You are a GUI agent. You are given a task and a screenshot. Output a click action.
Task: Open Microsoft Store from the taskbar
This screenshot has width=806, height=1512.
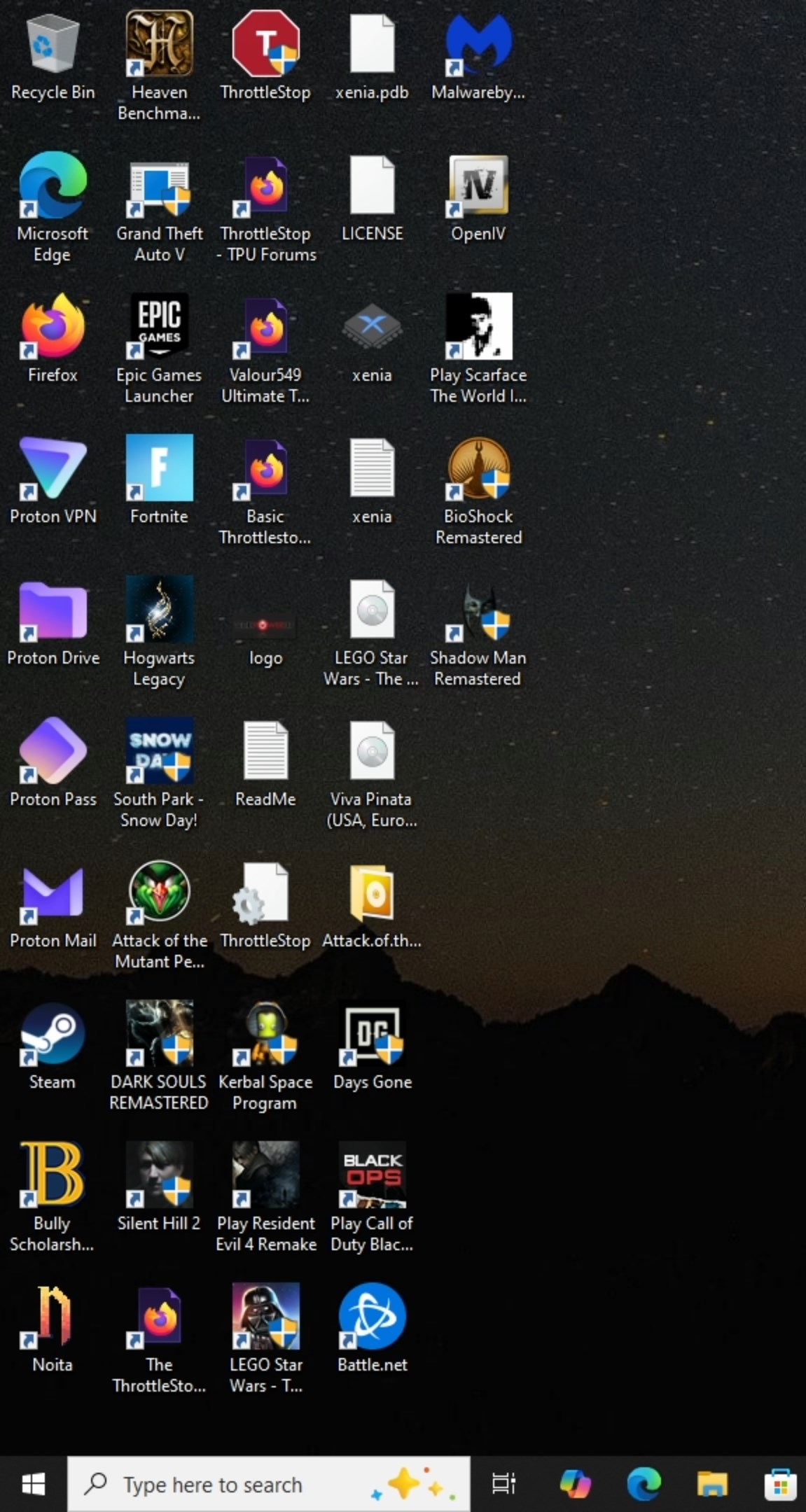[x=779, y=1484]
